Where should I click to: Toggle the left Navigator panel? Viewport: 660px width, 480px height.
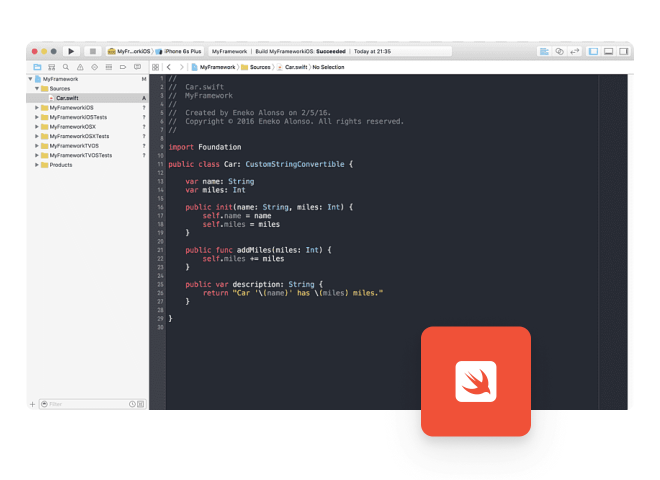coord(593,51)
